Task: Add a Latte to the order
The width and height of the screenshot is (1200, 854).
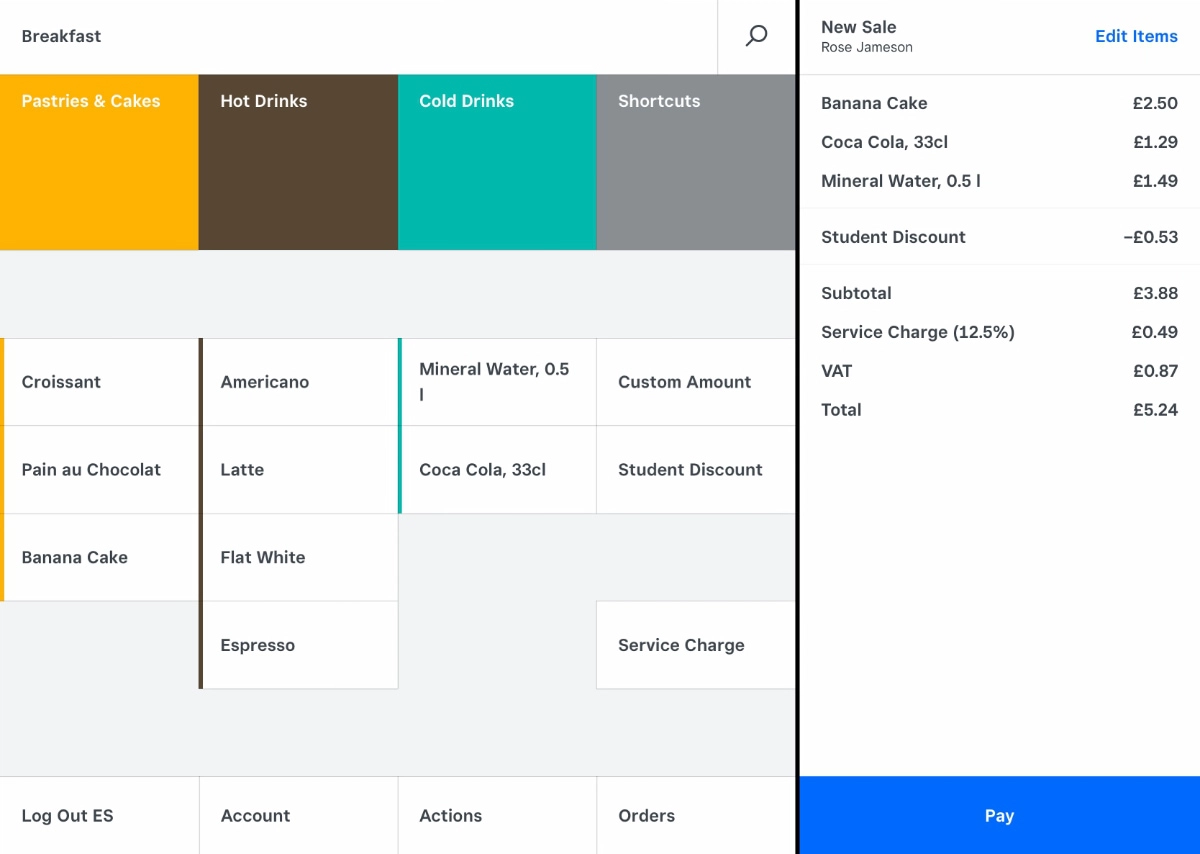Action: coord(298,470)
